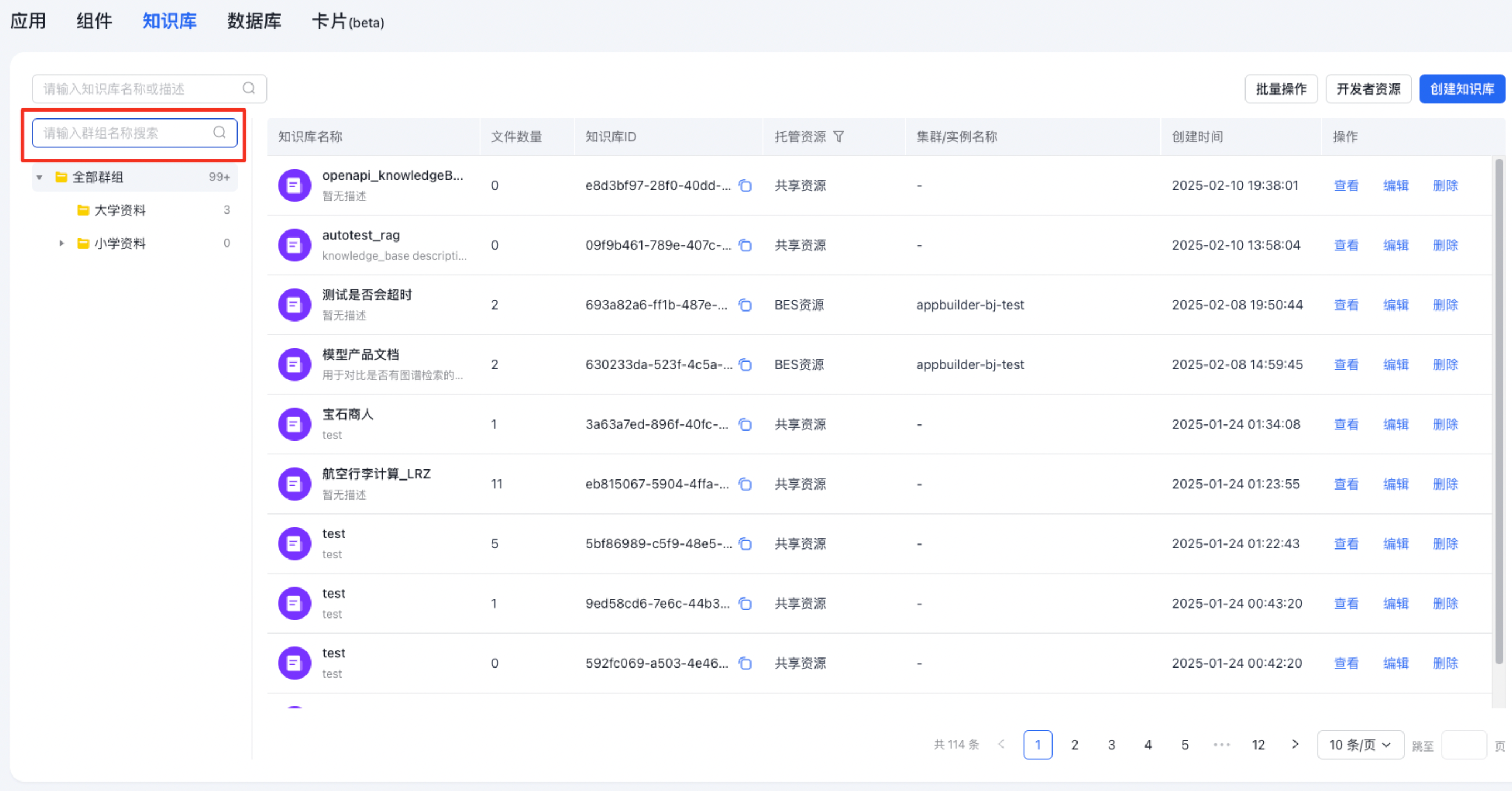This screenshot has height=791, width=1512.
Task: Click the 批量操作 button
Action: (1281, 88)
